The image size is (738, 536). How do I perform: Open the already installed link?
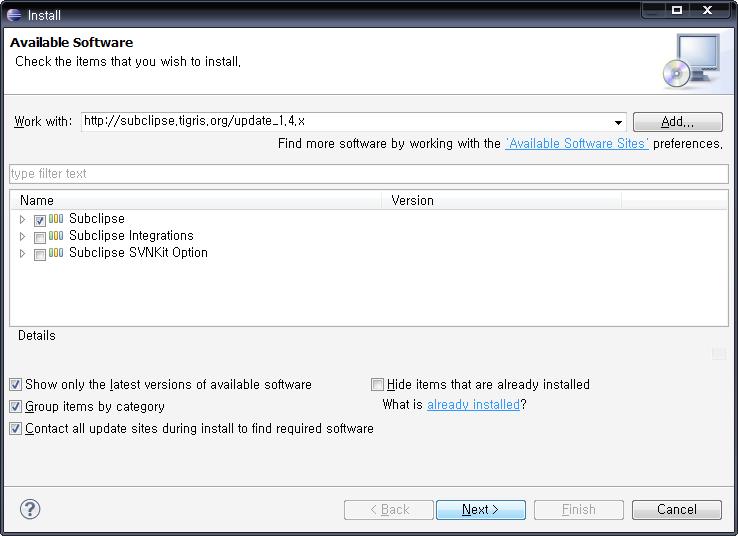[473, 405]
